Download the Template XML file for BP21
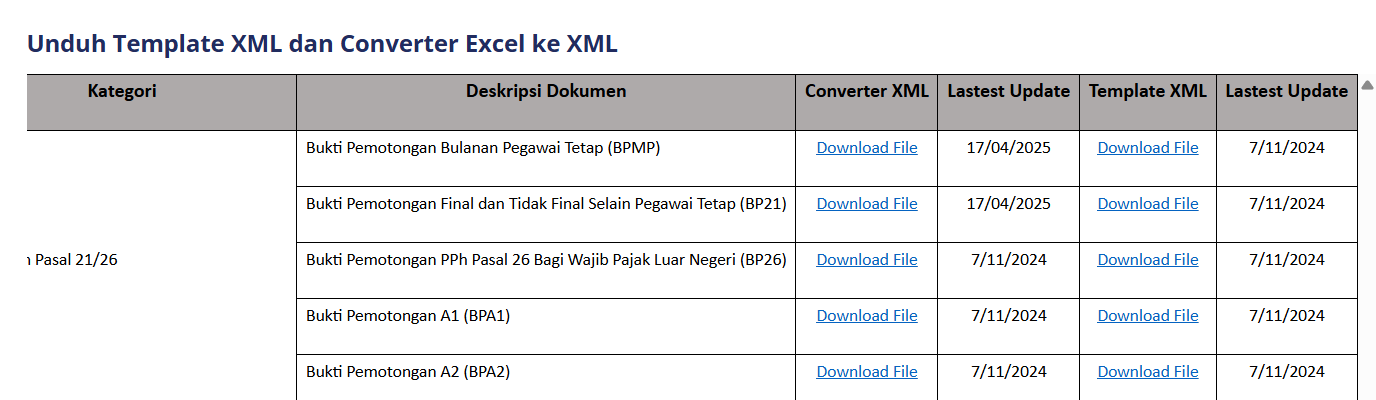 point(1147,204)
